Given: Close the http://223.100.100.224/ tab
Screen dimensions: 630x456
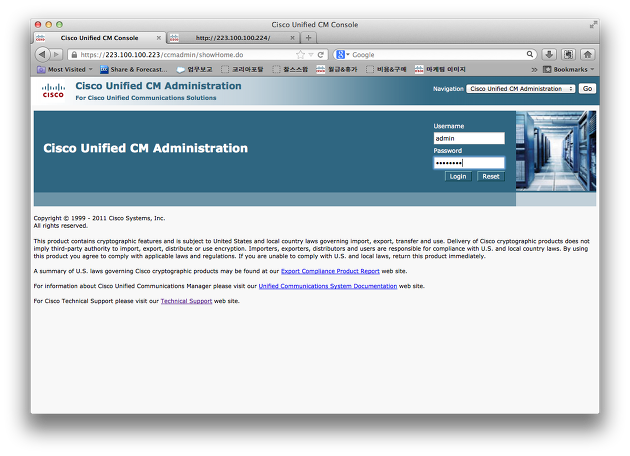Looking at the screenshot, I should pos(292,38).
